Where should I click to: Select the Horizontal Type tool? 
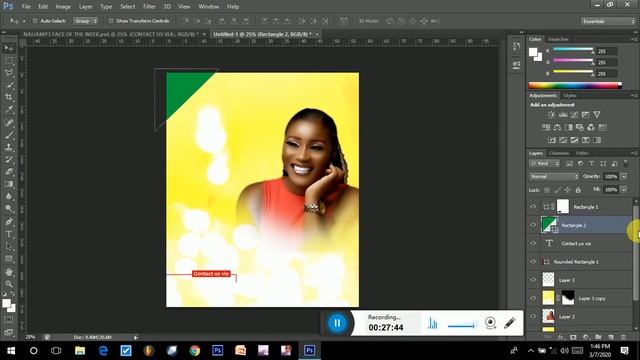[x=9, y=234]
